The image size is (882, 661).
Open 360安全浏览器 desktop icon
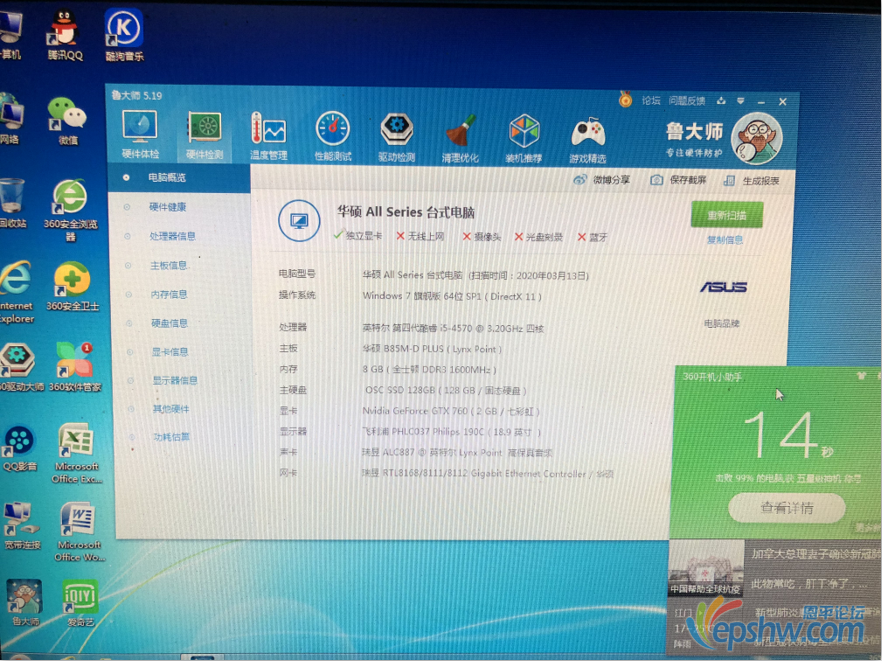click(70, 210)
